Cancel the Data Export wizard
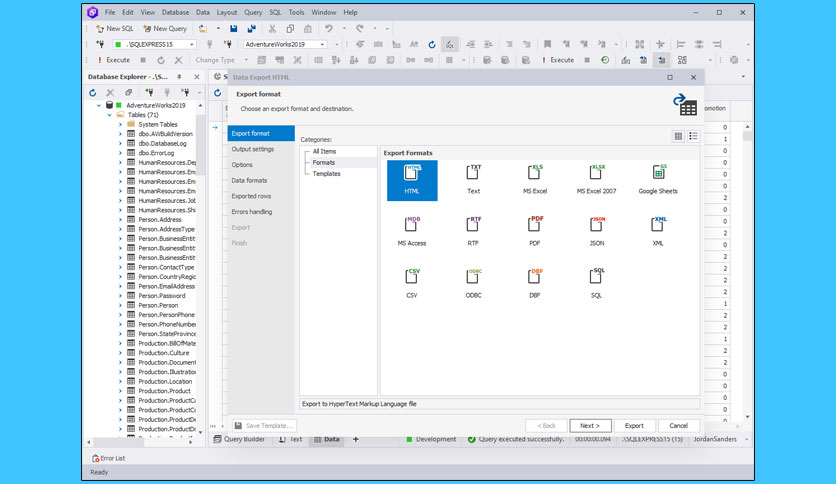 point(679,425)
